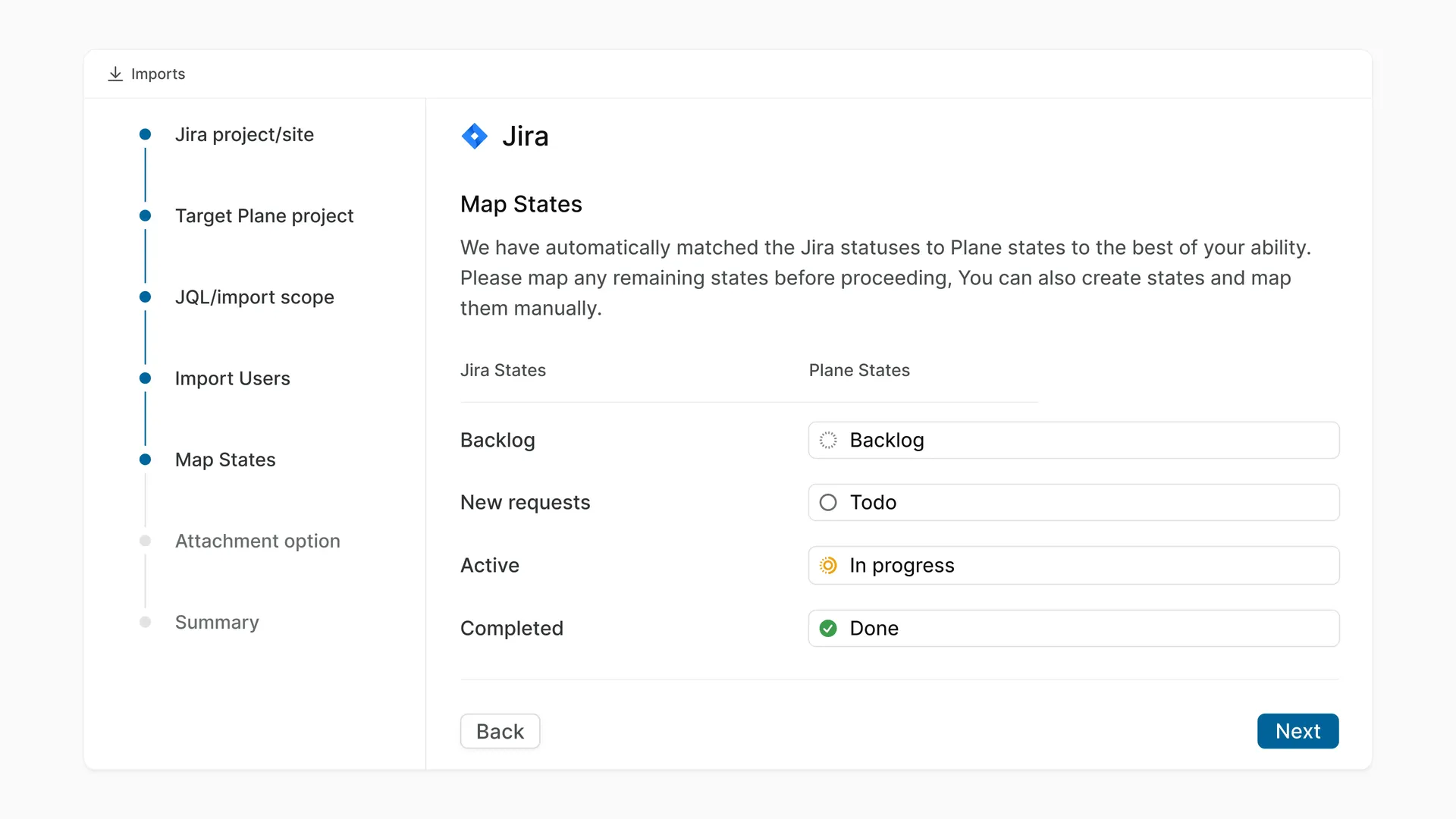Click the Map States section heading
Viewport: 1456px width, 819px height.
click(x=521, y=204)
